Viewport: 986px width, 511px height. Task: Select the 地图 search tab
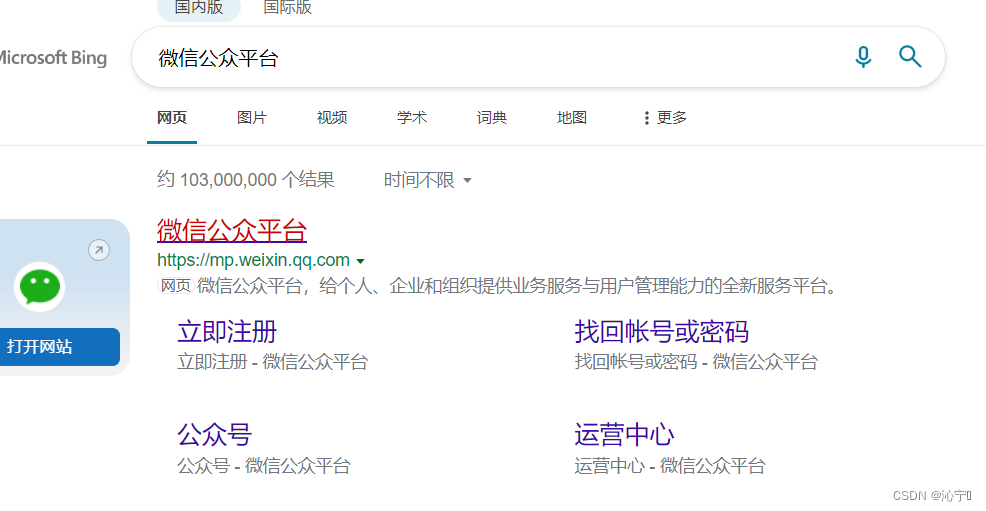click(x=572, y=118)
